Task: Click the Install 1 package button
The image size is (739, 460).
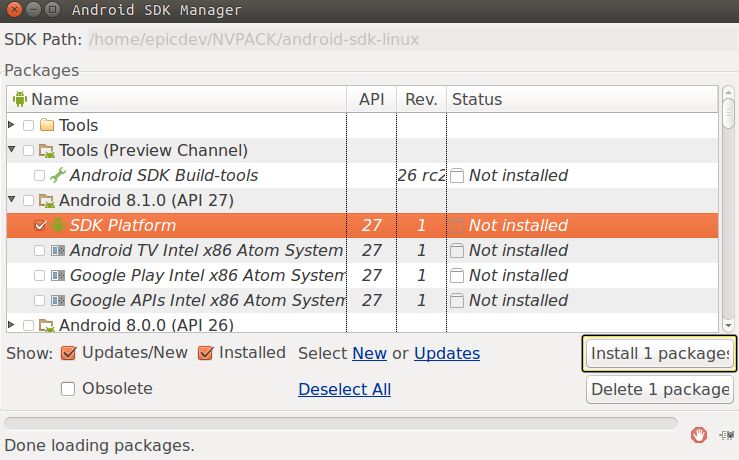Action: click(659, 353)
